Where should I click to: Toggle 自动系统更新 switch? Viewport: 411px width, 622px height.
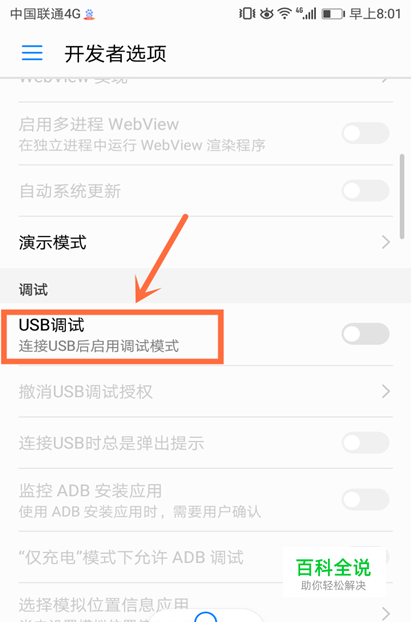pyautogui.click(x=365, y=191)
